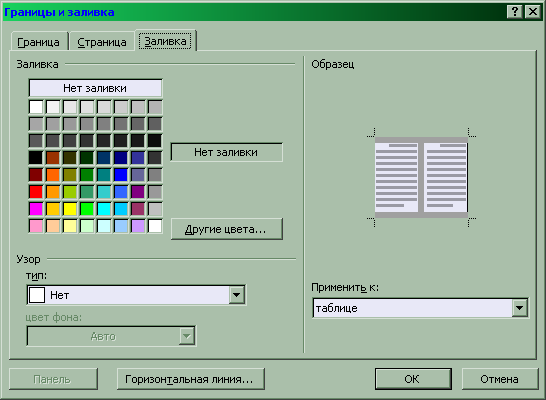Choose the very dark green swatch
546x400 pixels.
tap(87, 158)
